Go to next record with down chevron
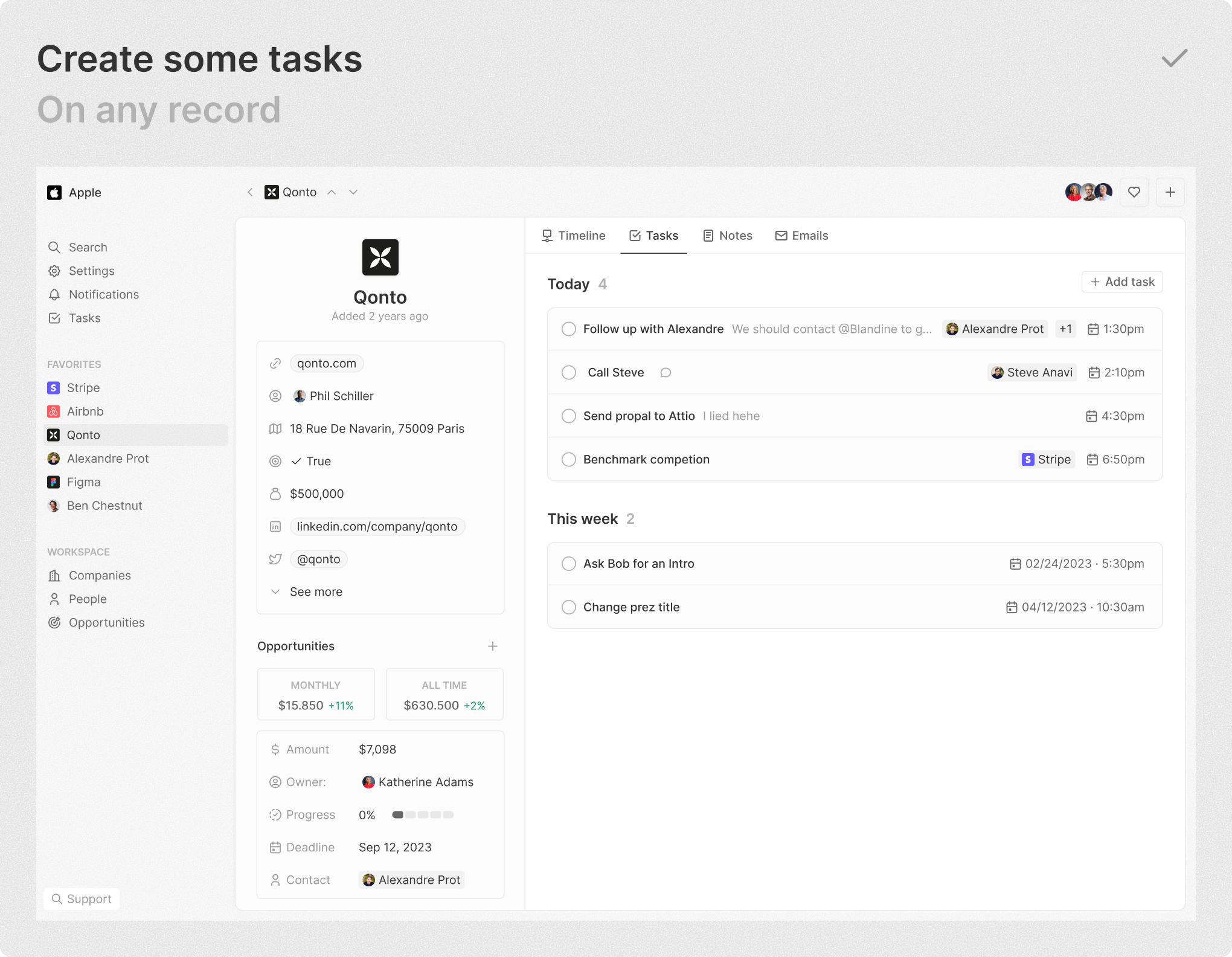This screenshot has height=957, width=1232. 353,192
